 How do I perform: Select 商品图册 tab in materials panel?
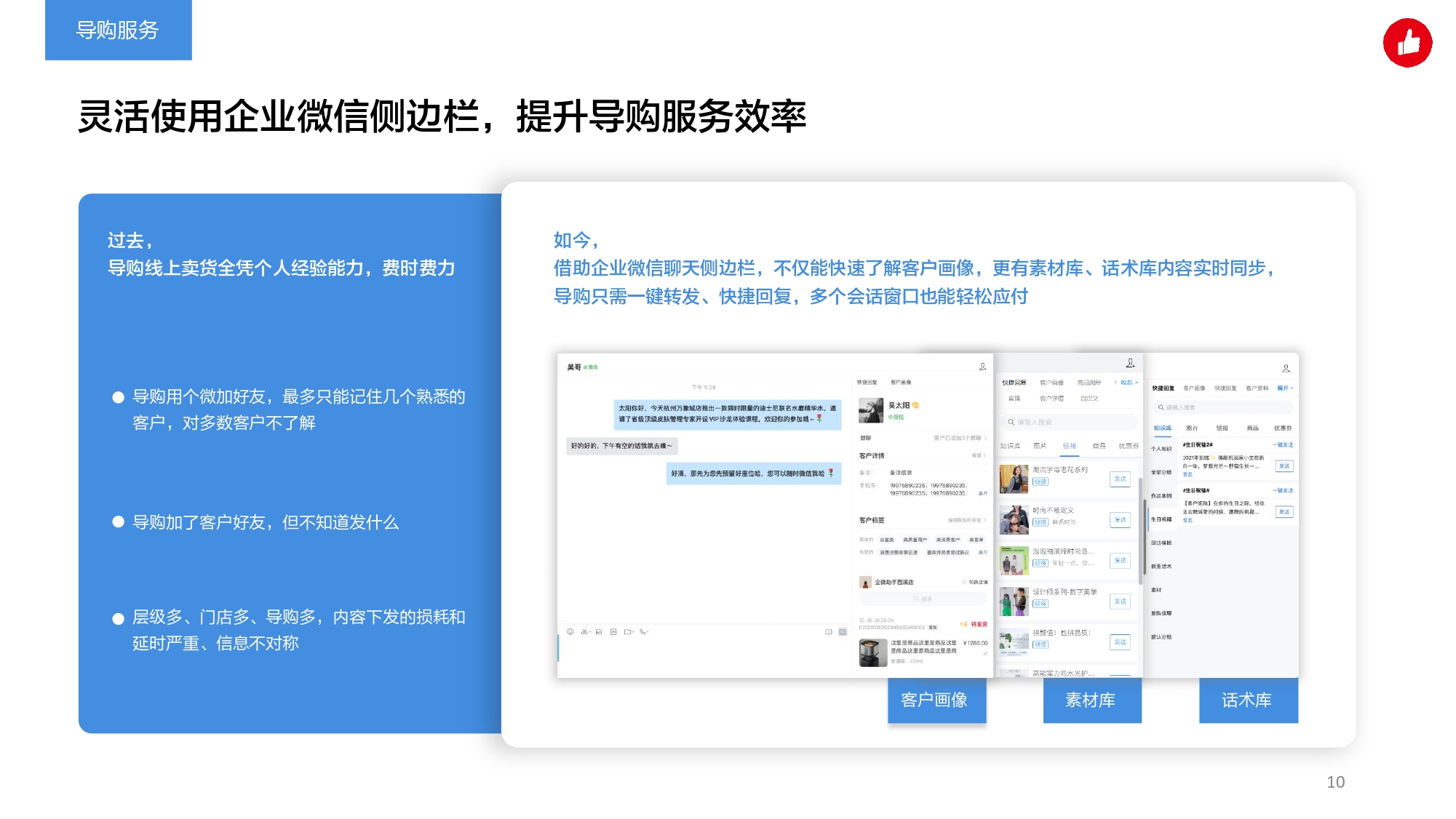tap(1089, 383)
